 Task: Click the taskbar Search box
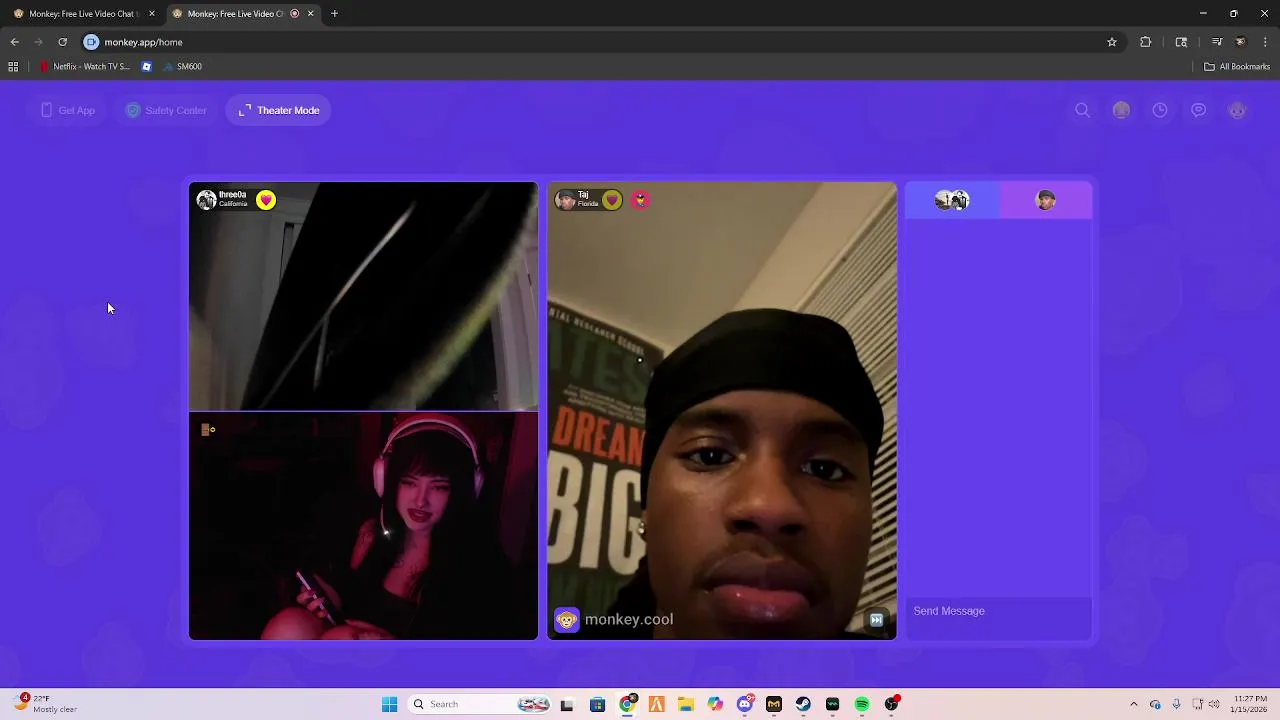[x=480, y=704]
